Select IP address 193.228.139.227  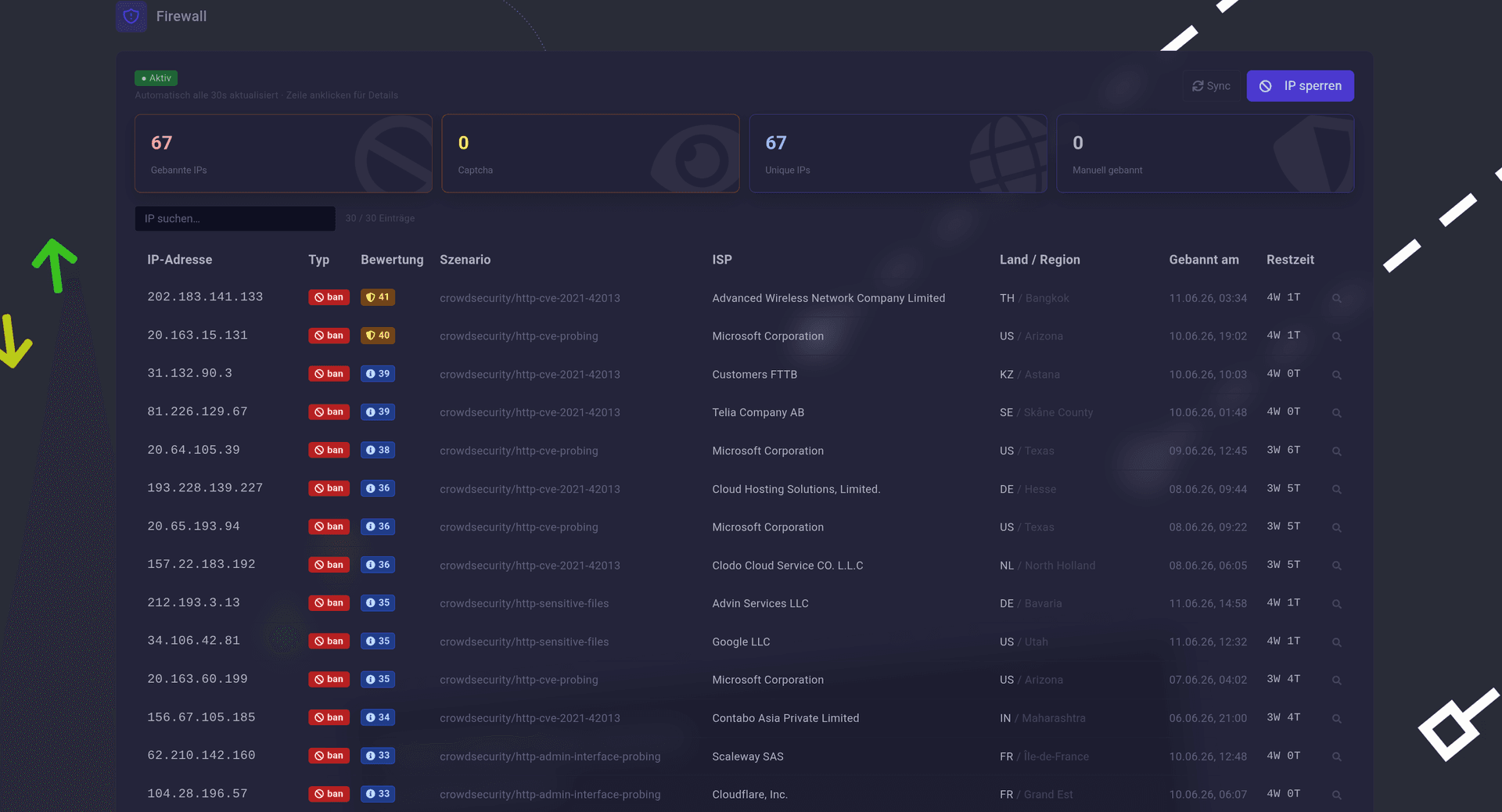tap(205, 487)
